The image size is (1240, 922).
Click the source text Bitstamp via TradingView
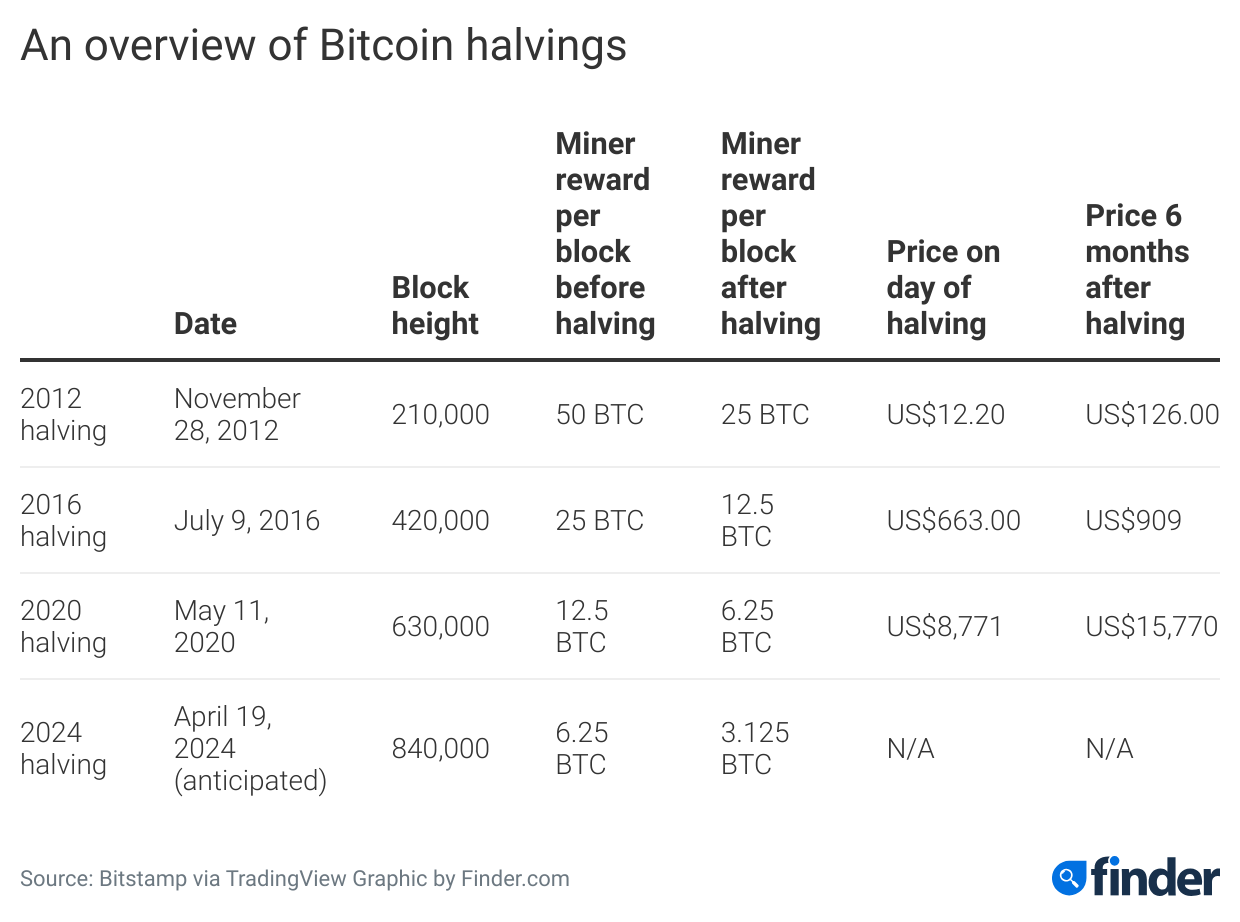[x=223, y=879]
